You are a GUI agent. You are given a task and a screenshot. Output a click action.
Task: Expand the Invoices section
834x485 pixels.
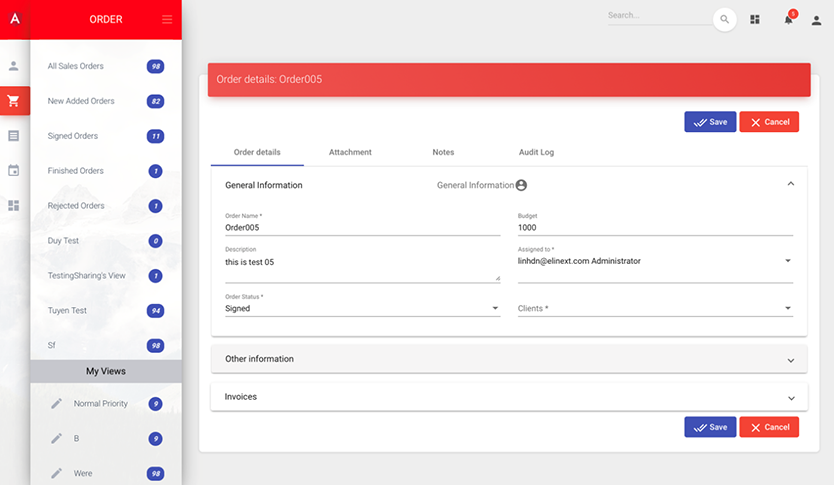[508, 397]
